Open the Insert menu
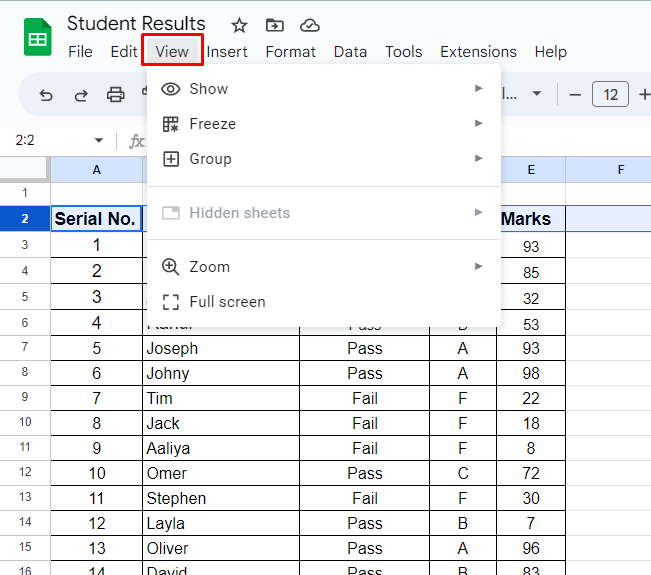Screen dimensions: 651x575 point(227,52)
